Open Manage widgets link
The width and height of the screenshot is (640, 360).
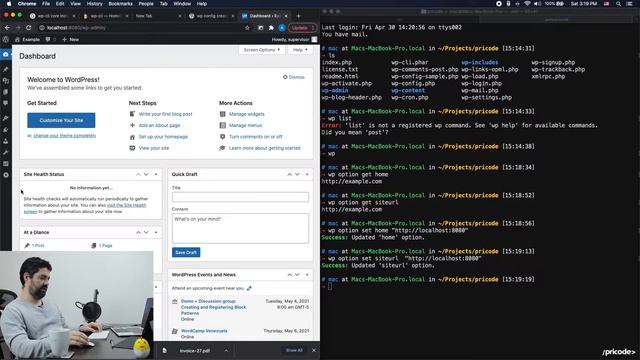click(247, 114)
